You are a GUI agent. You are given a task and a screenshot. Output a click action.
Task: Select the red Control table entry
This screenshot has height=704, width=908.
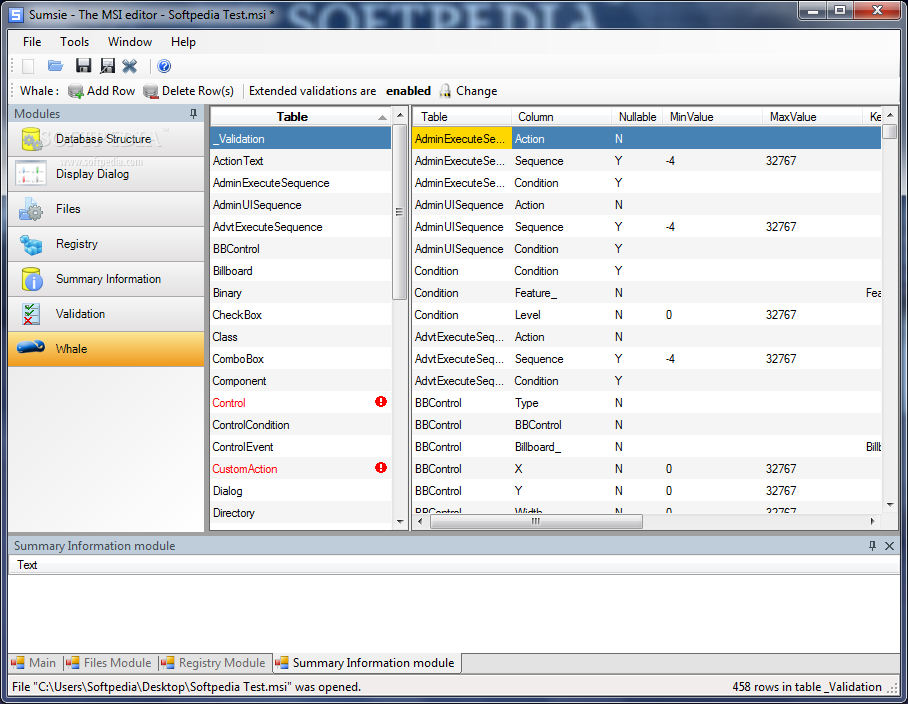[x=301, y=403]
